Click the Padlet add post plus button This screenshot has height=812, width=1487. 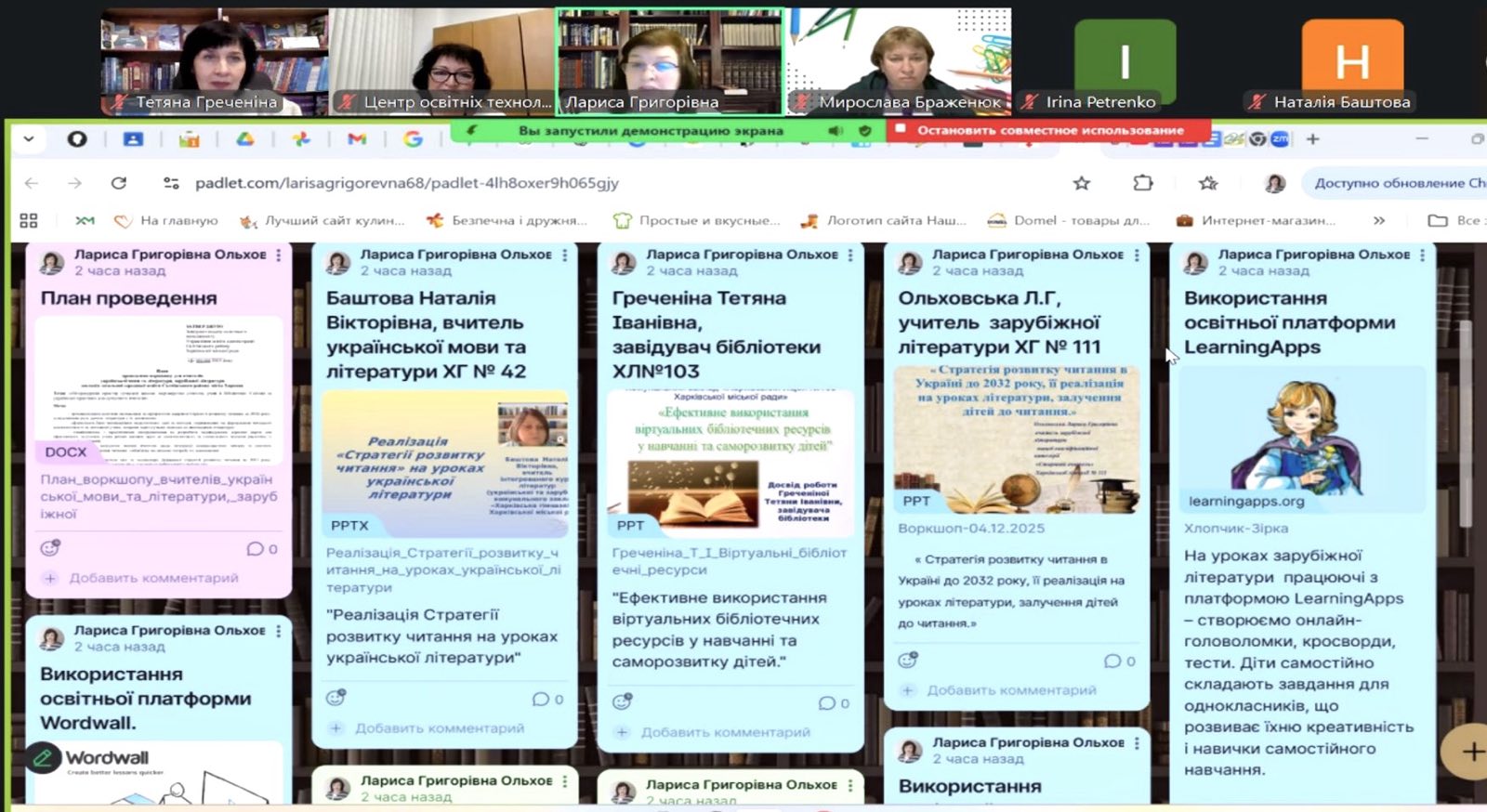pyautogui.click(x=1470, y=751)
